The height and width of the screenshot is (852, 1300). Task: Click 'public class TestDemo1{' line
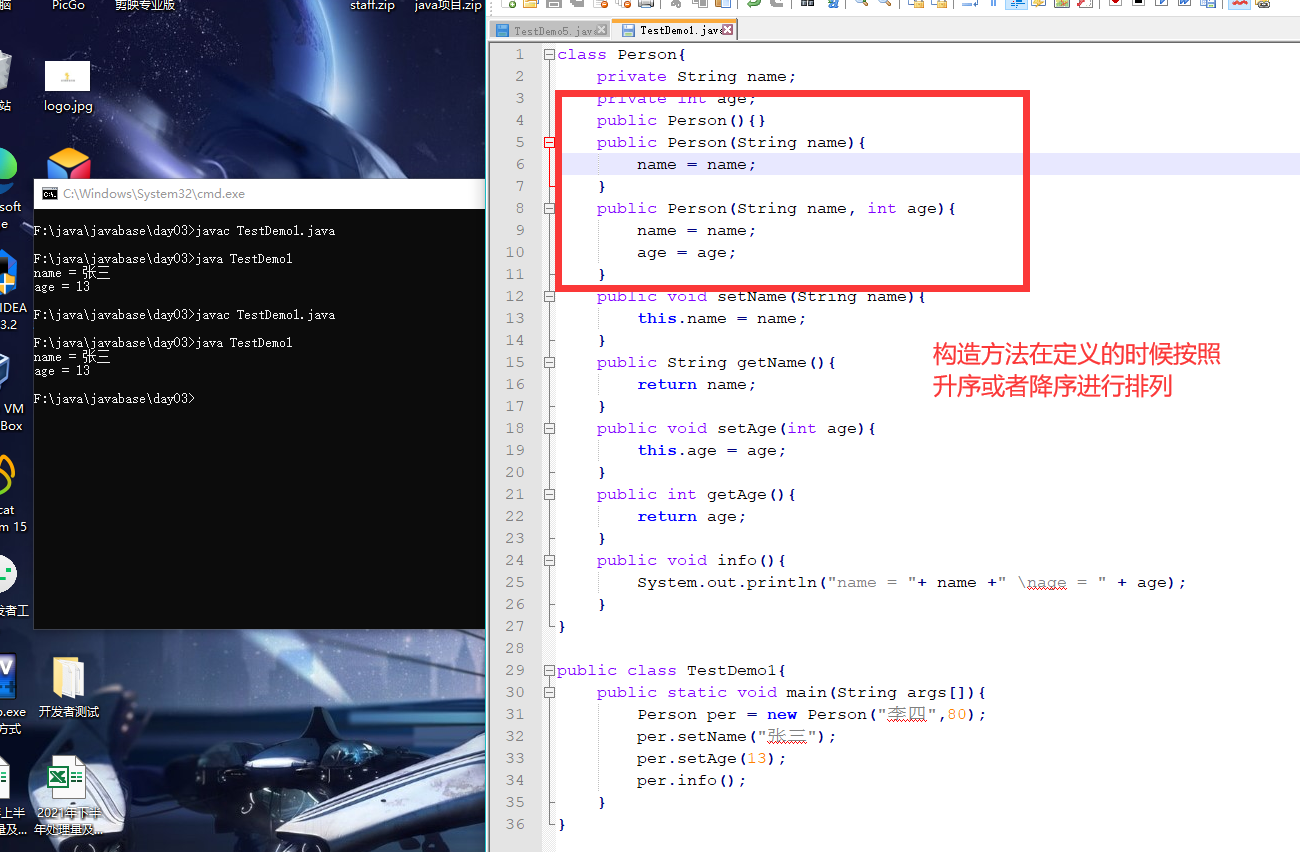(x=671, y=670)
